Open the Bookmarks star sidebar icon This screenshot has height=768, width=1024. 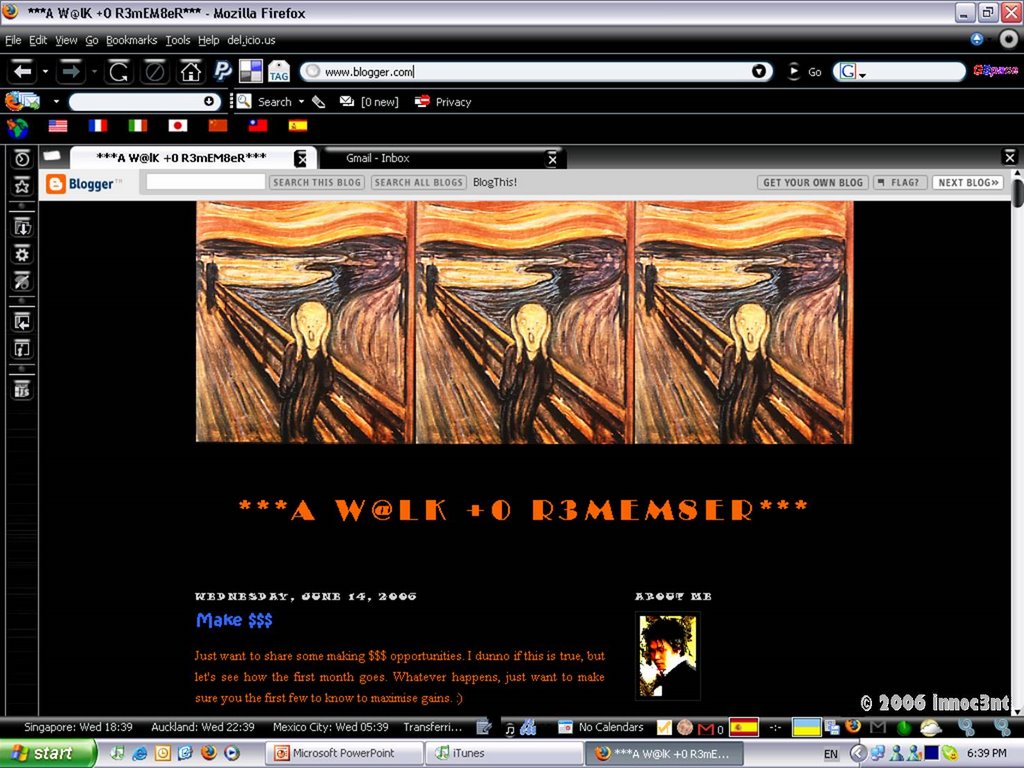point(22,186)
